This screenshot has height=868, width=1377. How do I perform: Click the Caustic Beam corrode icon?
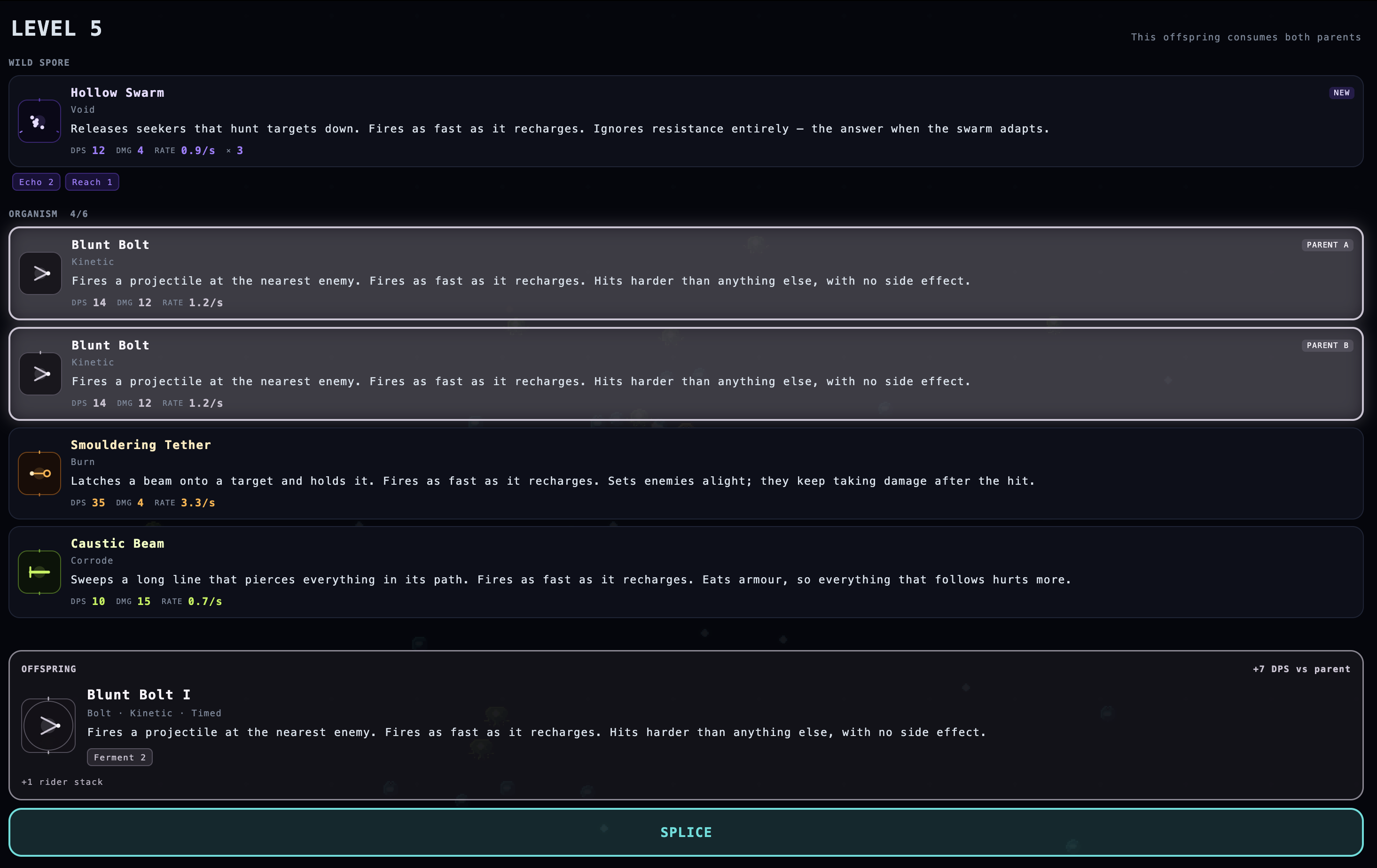(39, 572)
